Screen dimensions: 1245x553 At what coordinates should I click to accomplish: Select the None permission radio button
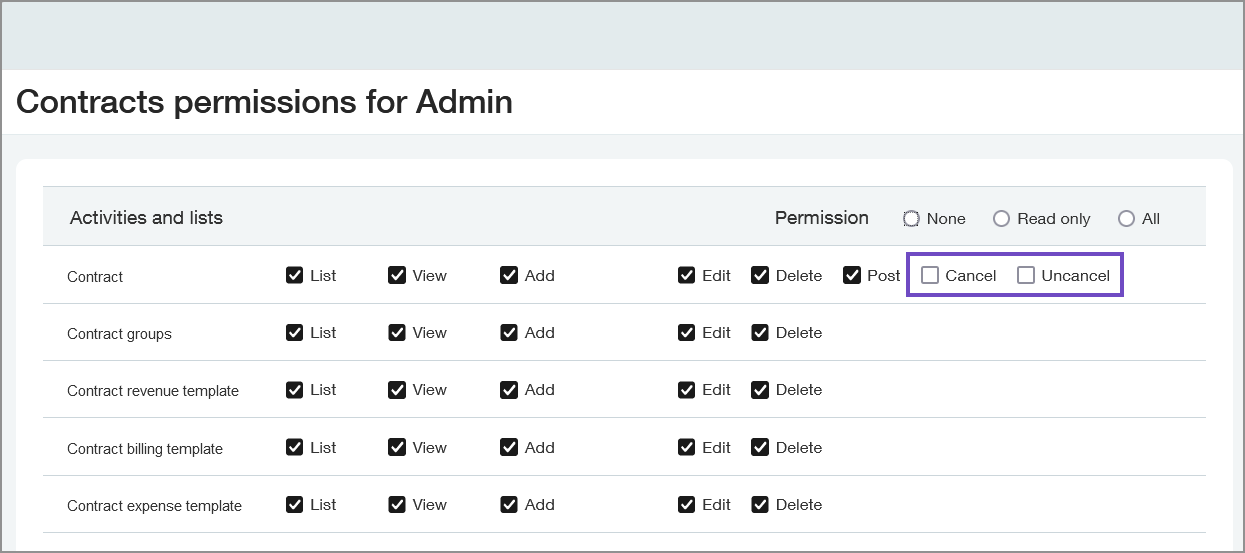pos(911,219)
